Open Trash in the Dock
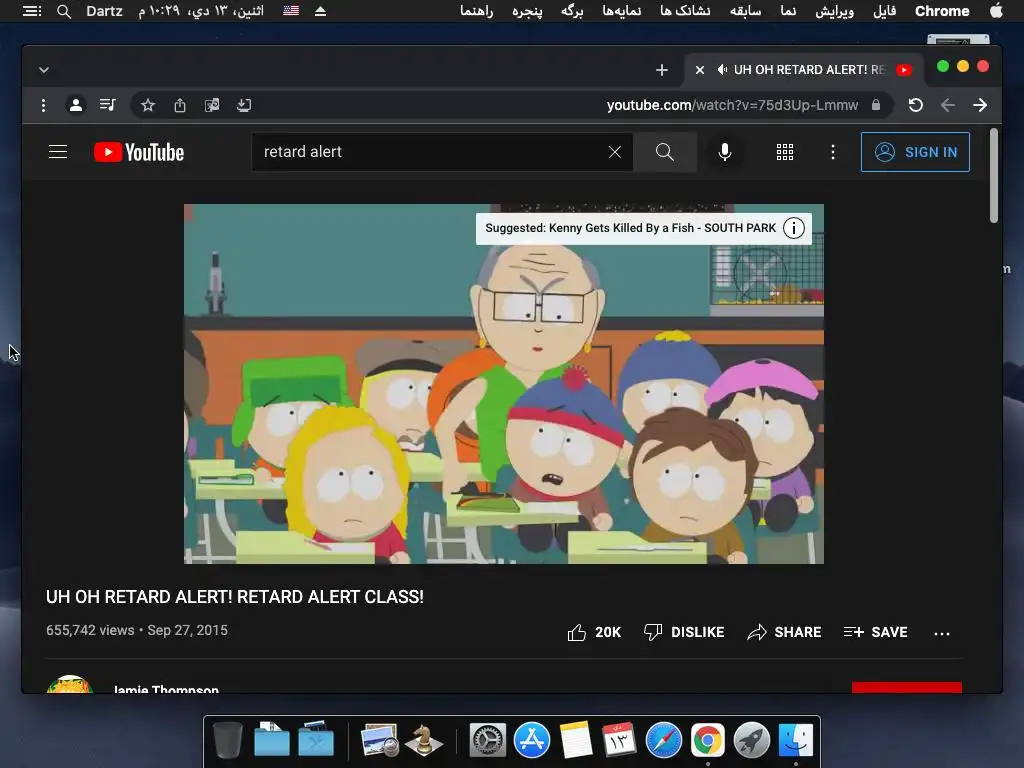 coord(228,741)
